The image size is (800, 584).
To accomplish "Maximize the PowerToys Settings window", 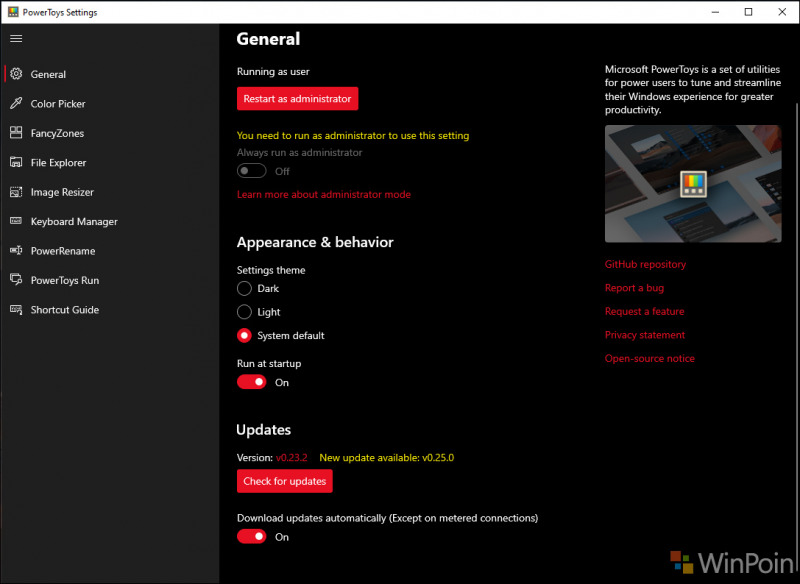I will 748,12.
